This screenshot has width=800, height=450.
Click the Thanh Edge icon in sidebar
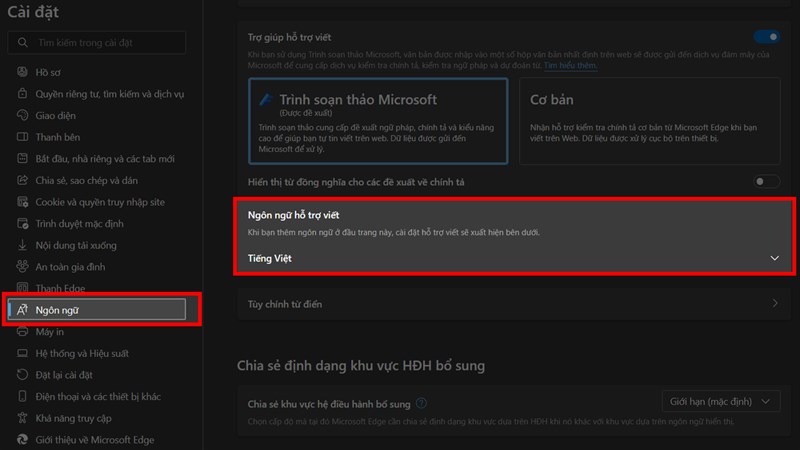(22, 288)
